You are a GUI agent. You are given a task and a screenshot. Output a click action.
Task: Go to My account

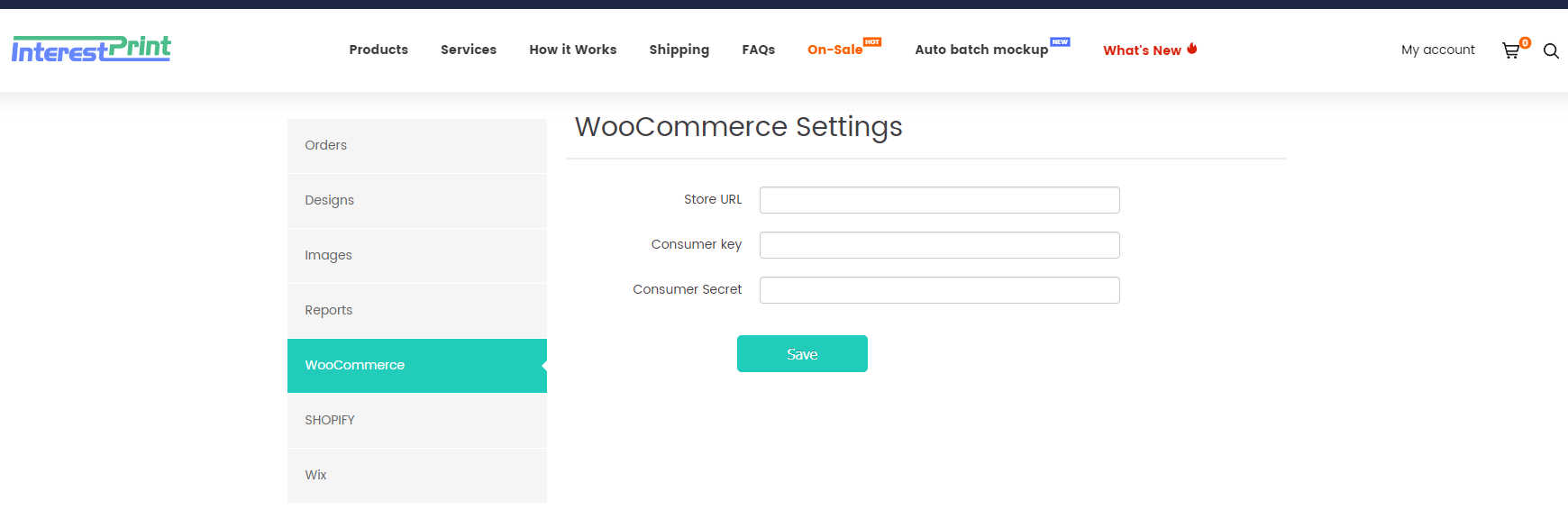1438,50
